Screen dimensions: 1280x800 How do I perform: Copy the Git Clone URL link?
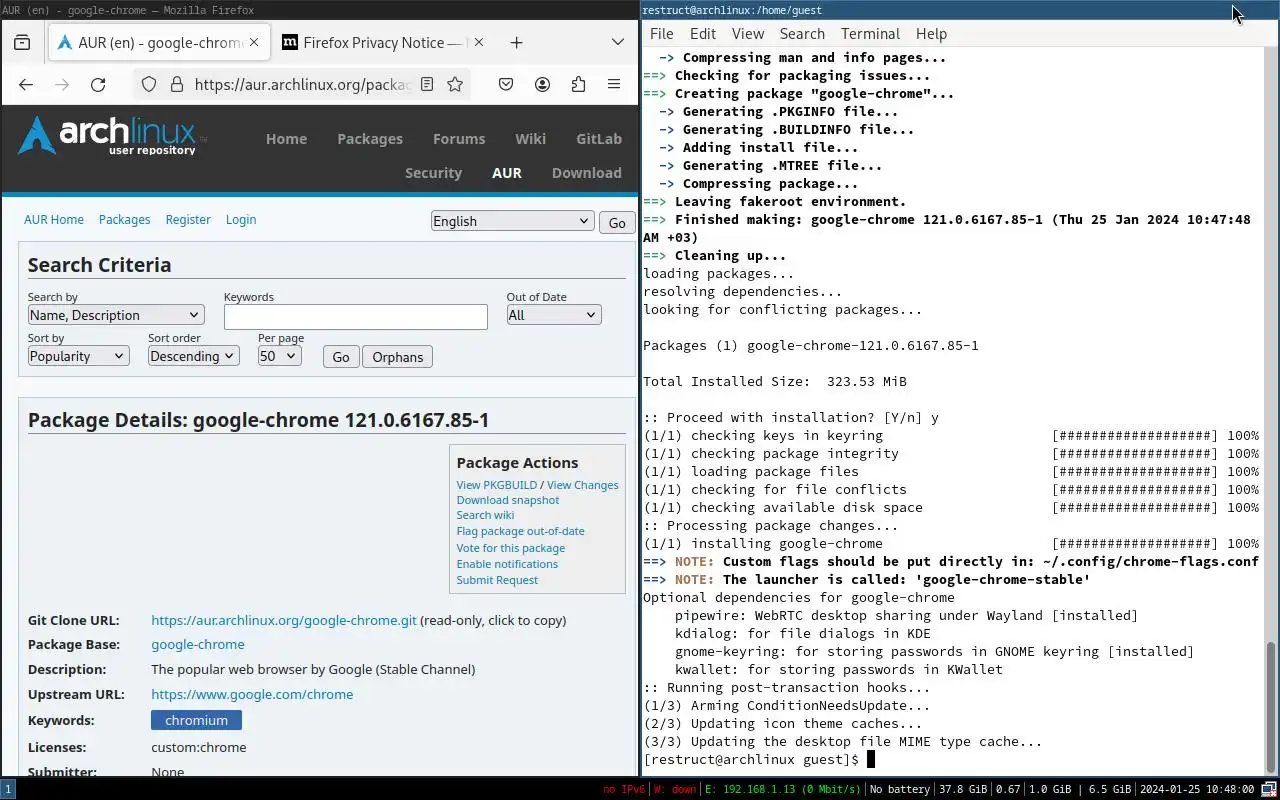pyautogui.click(x=284, y=620)
